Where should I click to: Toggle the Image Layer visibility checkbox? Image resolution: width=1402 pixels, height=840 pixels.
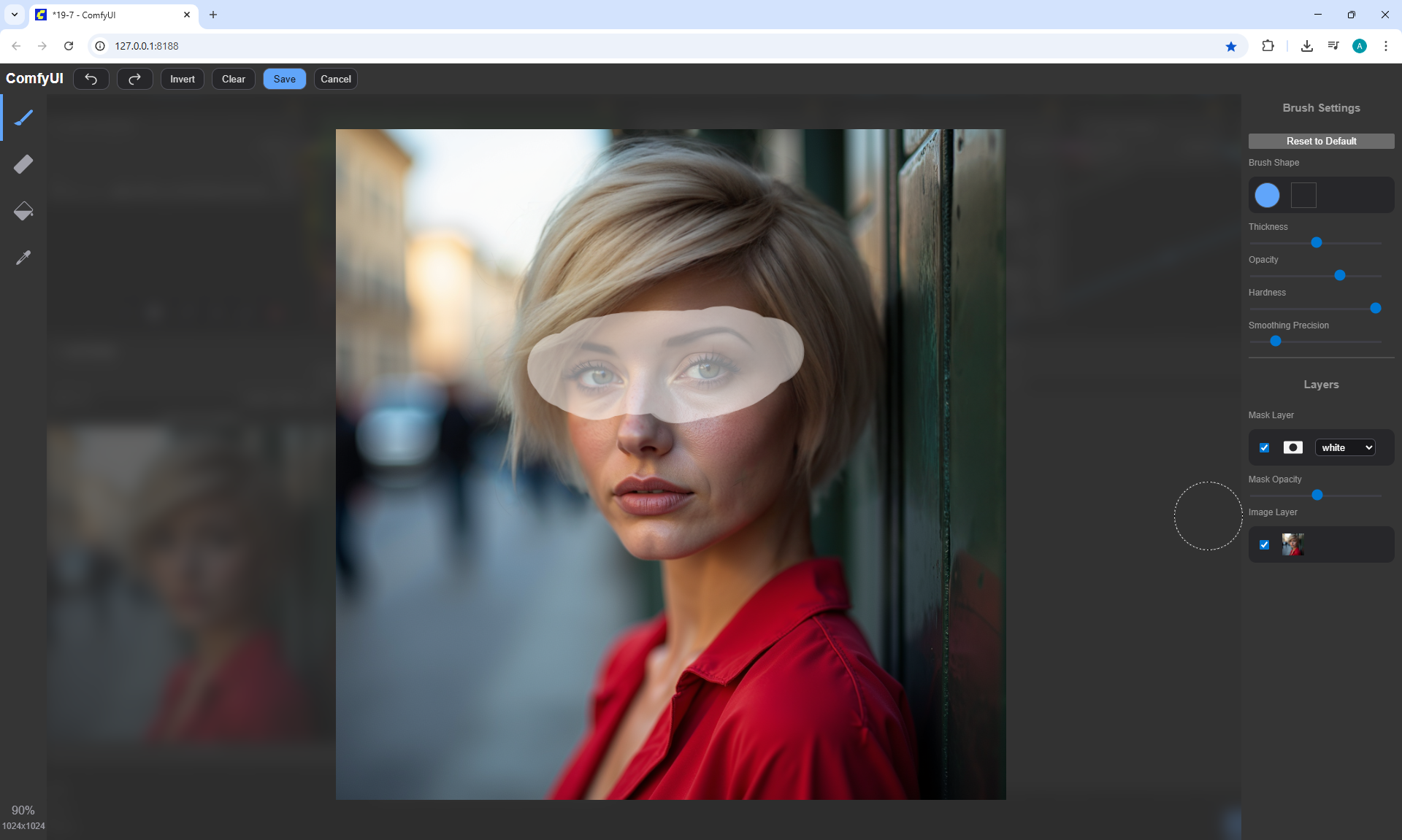click(1265, 544)
